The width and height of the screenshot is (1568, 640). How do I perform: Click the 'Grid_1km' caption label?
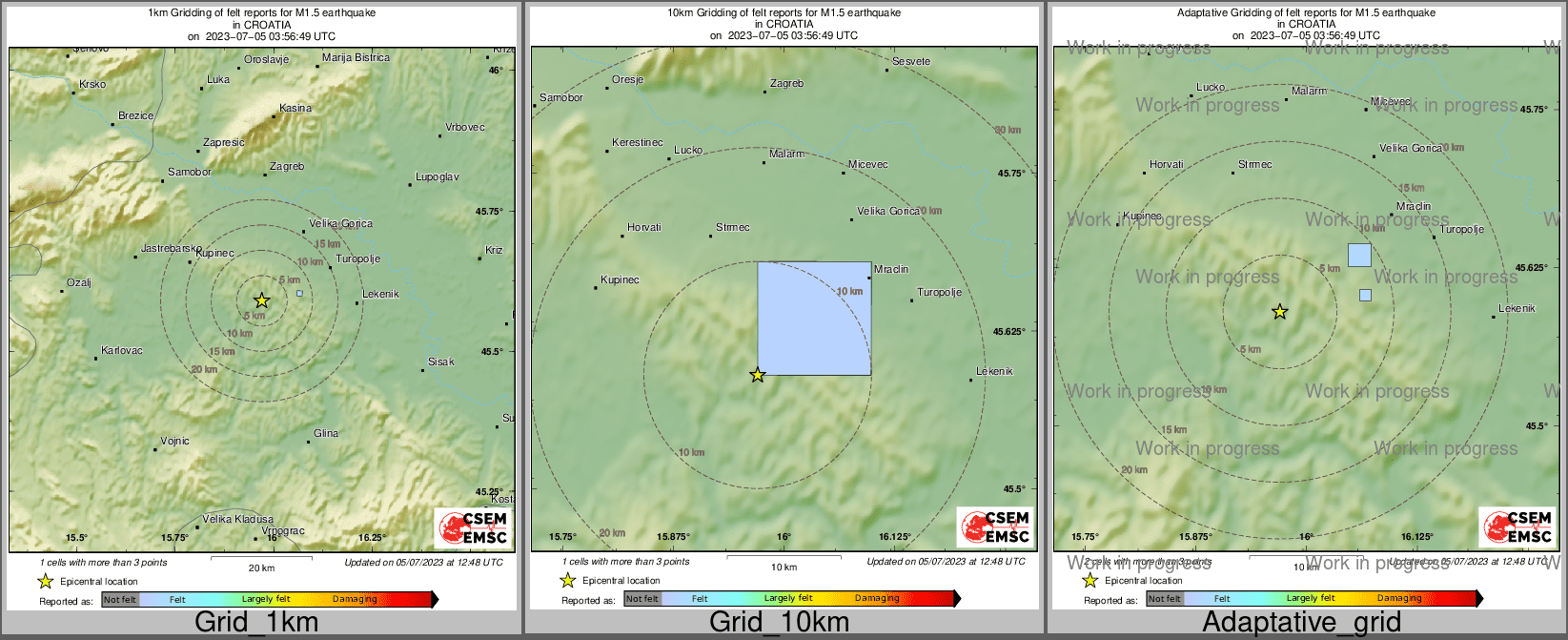click(256, 623)
